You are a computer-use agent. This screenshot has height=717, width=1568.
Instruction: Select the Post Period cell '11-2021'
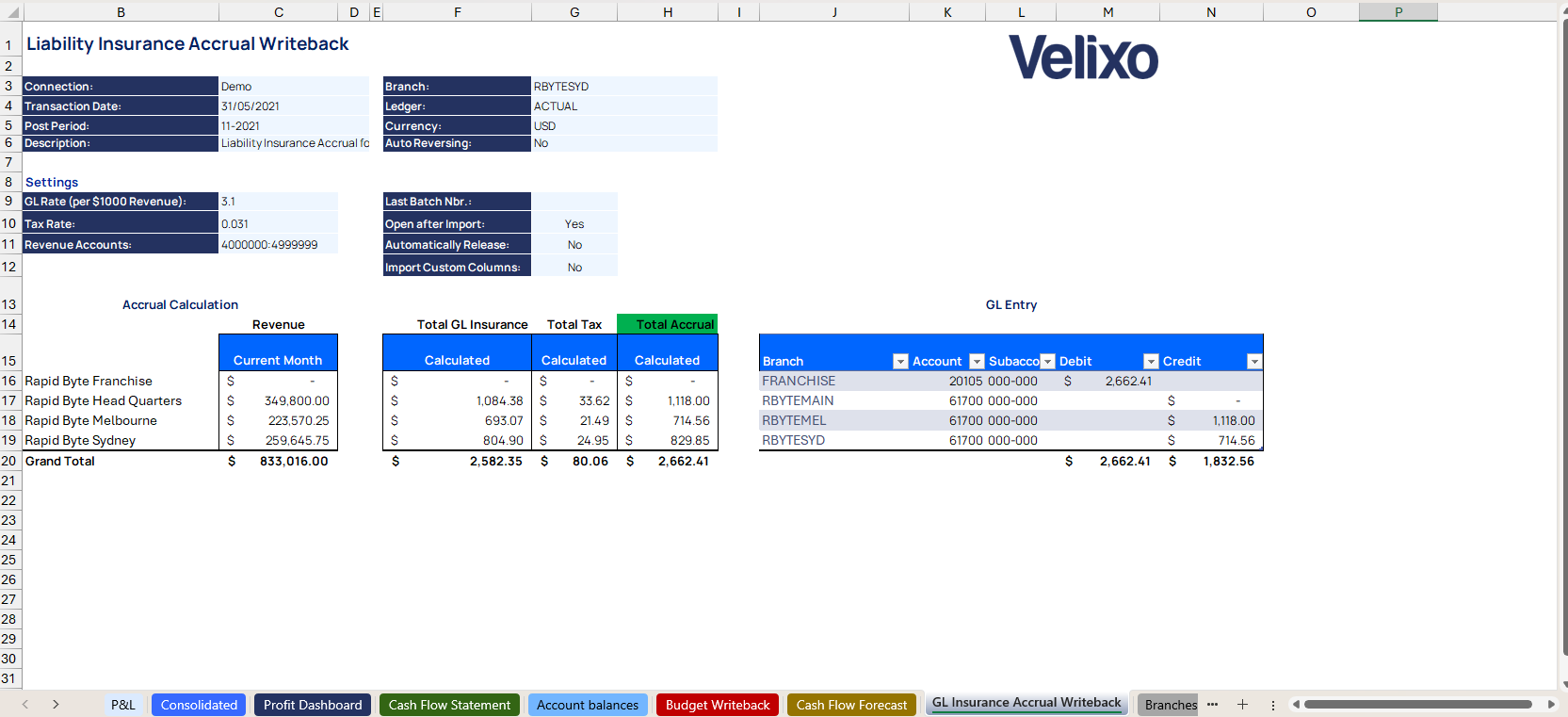pyautogui.click(x=294, y=125)
